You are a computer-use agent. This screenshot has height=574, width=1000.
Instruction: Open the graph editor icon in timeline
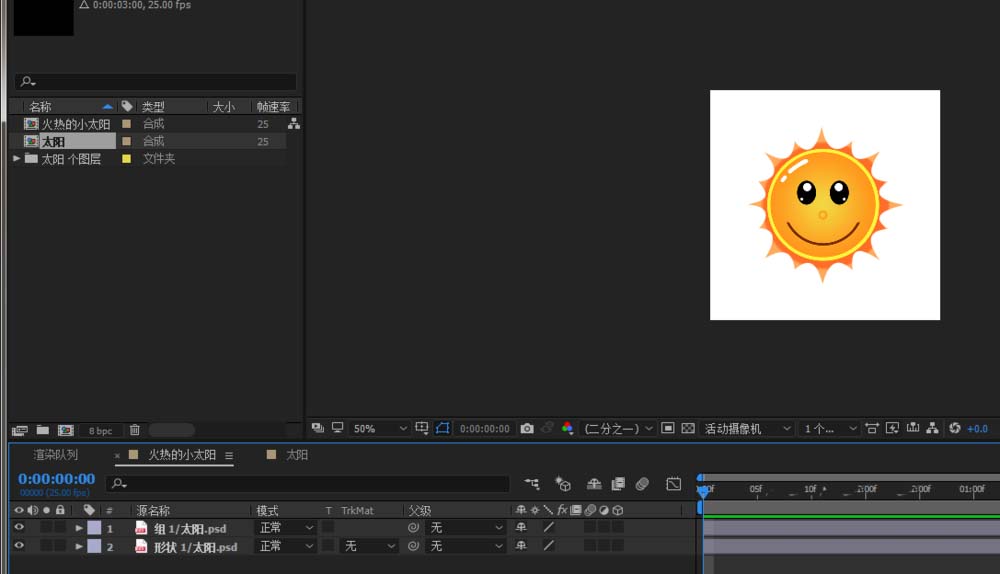tap(674, 484)
